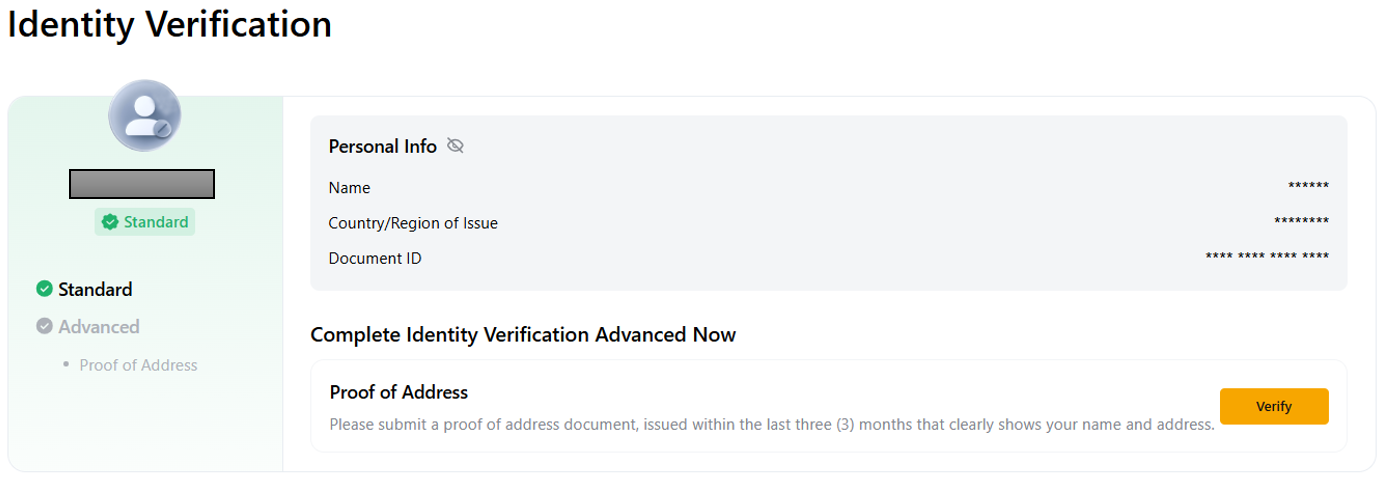Click the green shield icon in Standard badge
Screen dimensions: 1381x486
[x=110, y=222]
